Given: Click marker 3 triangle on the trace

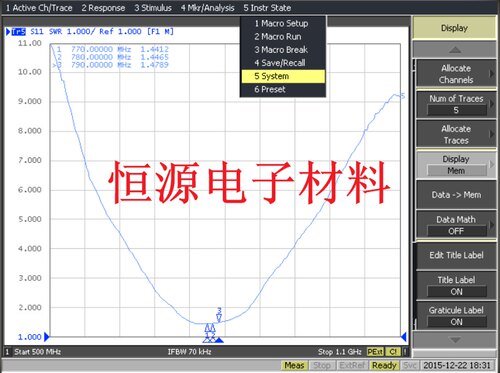Looking at the screenshot, I should tap(219, 318).
